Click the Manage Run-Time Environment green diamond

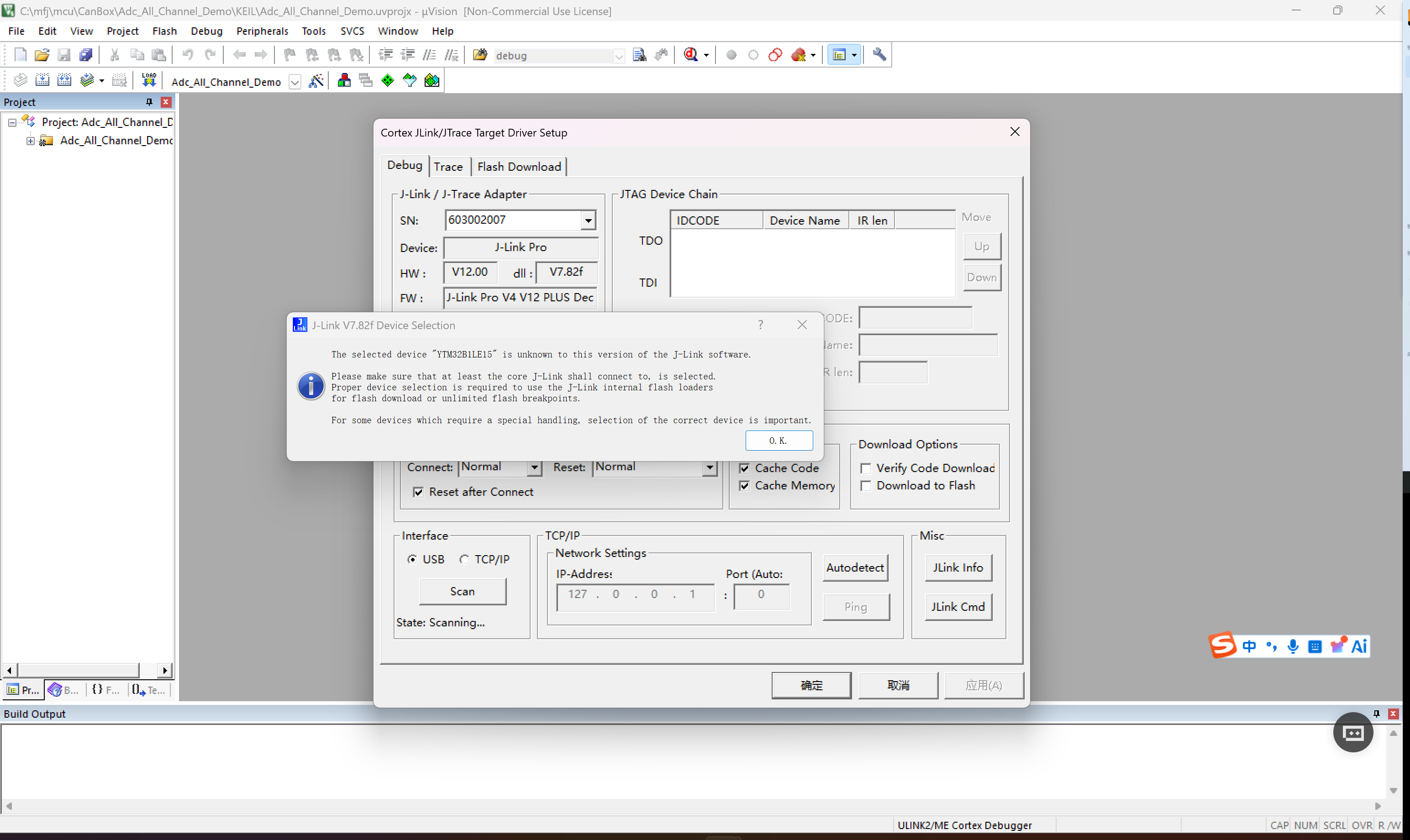[388, 81]
